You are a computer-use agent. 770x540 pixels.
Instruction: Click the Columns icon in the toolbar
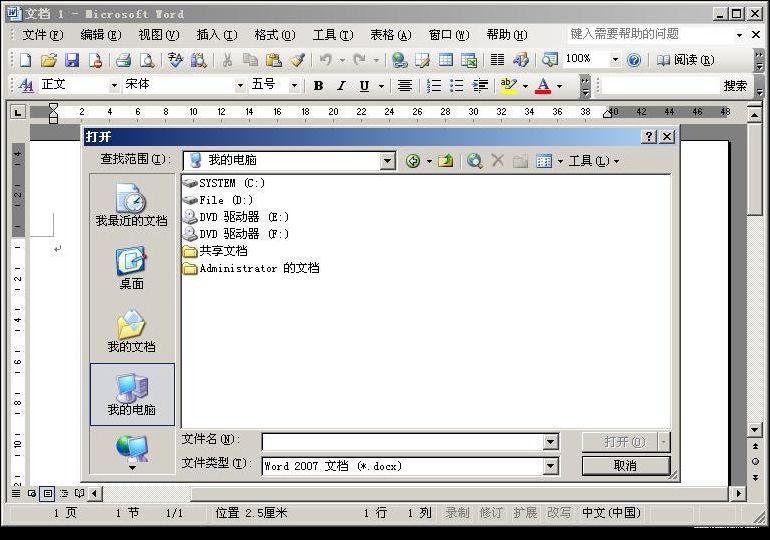click(x=497, y=60)
